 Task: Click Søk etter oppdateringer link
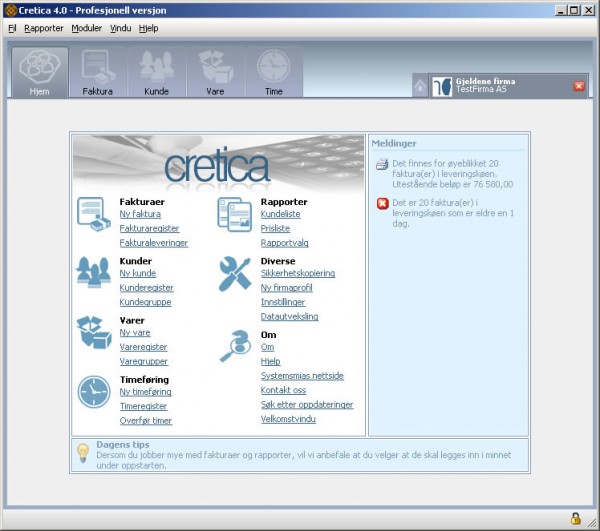click(x=307, y=405)
